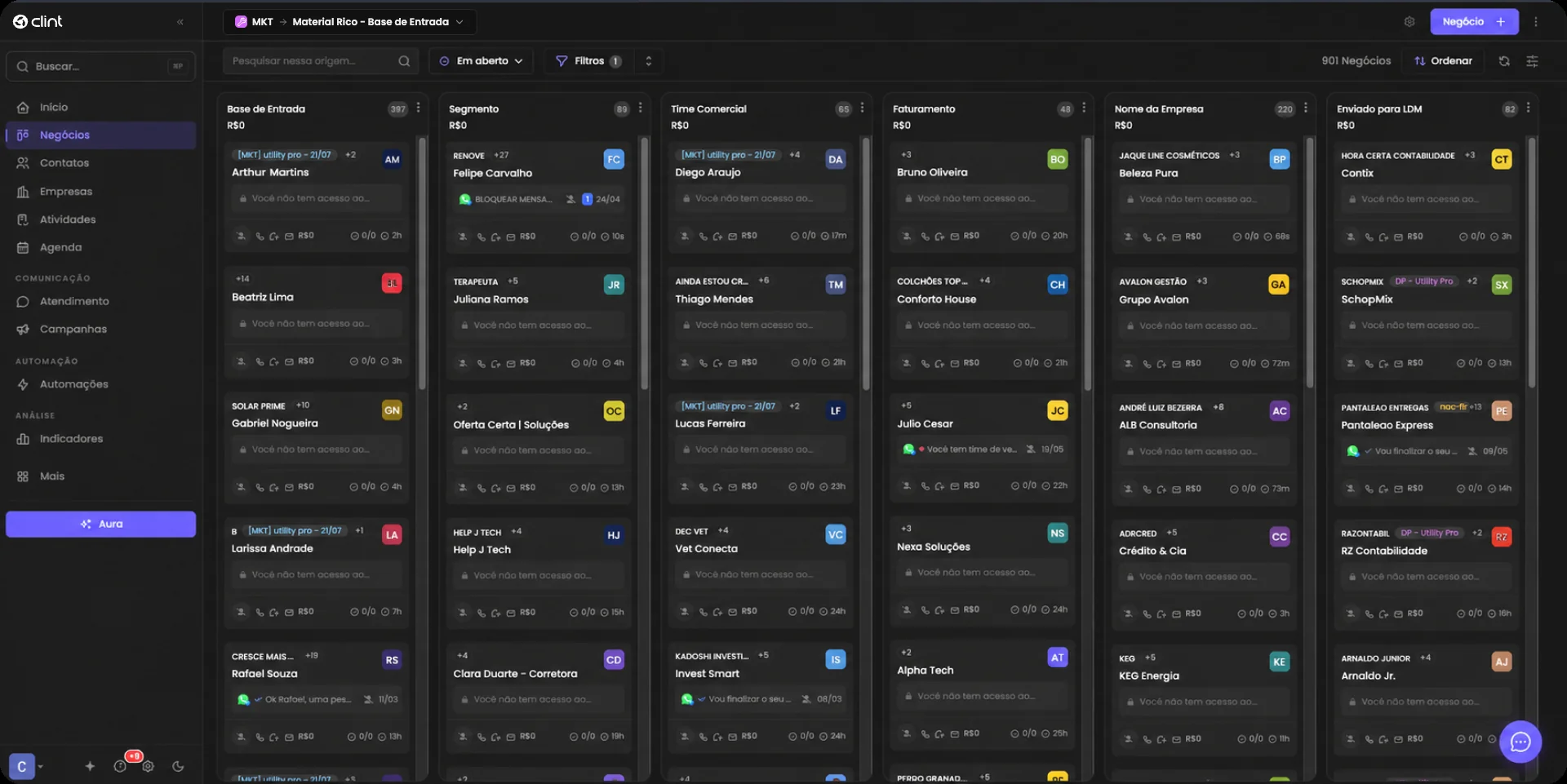The image size is (1567, 784).
Task: Click the Buscar global search field
Action: pos(100,67)
